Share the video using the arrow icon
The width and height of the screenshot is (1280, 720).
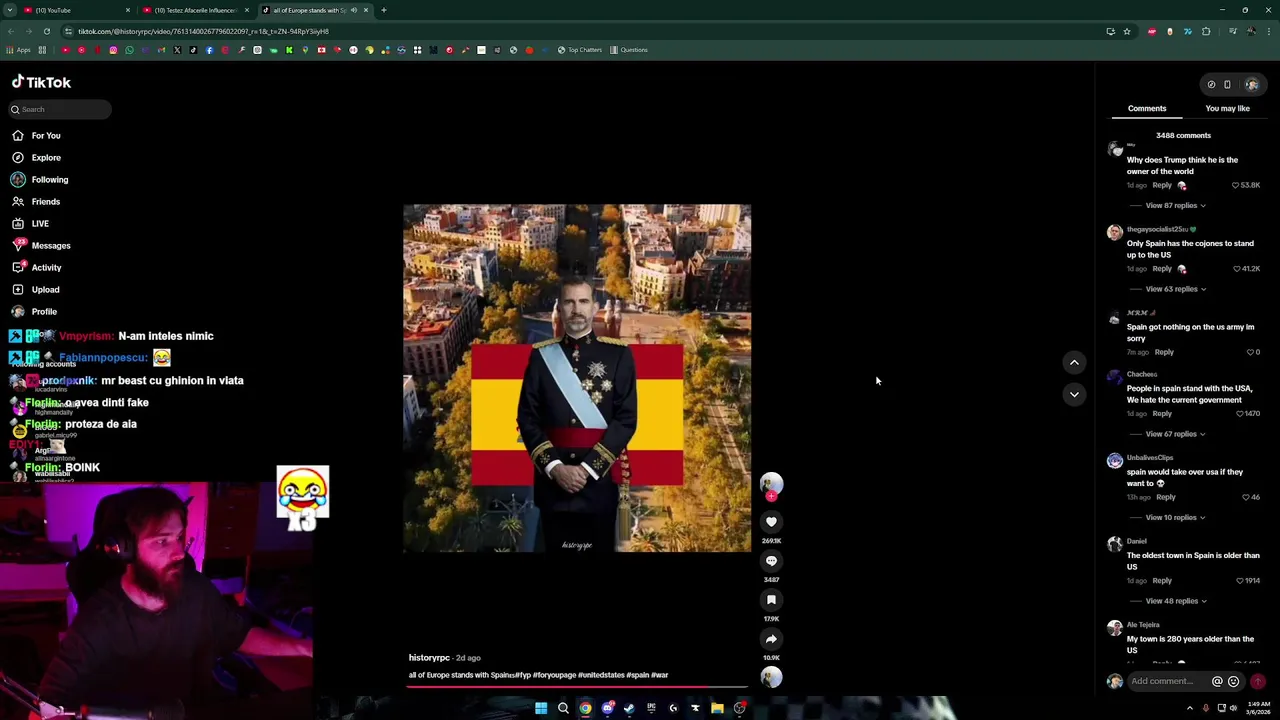coord(771,639)
